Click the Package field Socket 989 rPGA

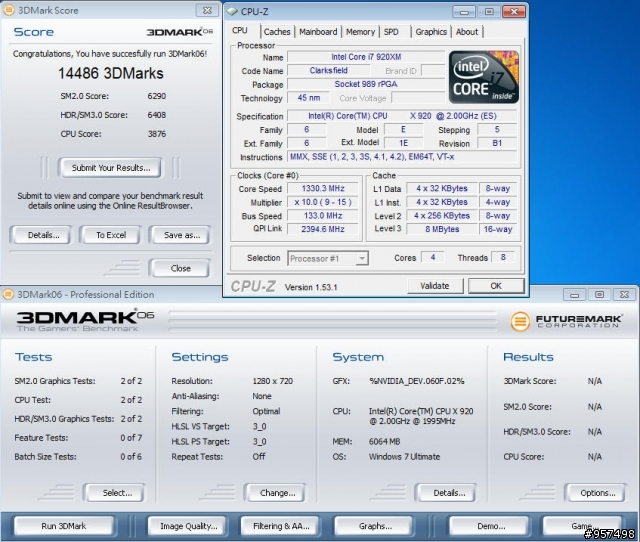[x=366, y=84]
